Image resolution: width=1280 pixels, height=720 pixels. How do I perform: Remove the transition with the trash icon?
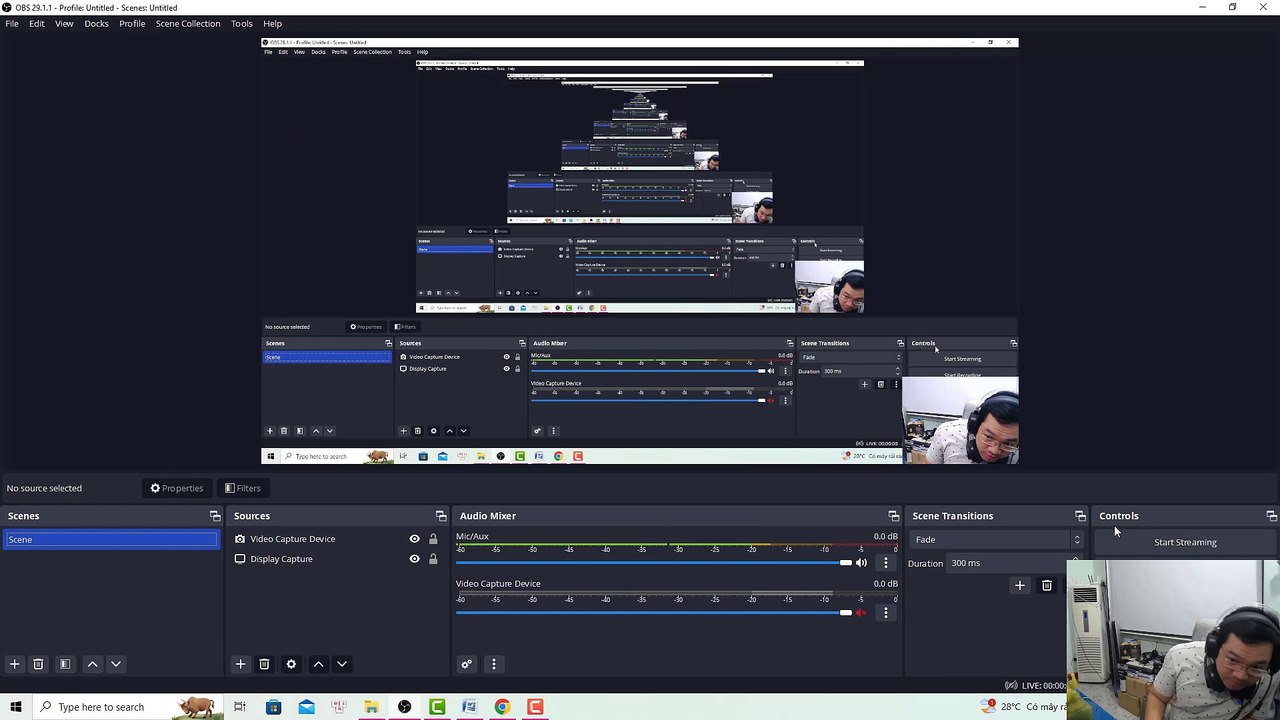(x=1046, y=586)
